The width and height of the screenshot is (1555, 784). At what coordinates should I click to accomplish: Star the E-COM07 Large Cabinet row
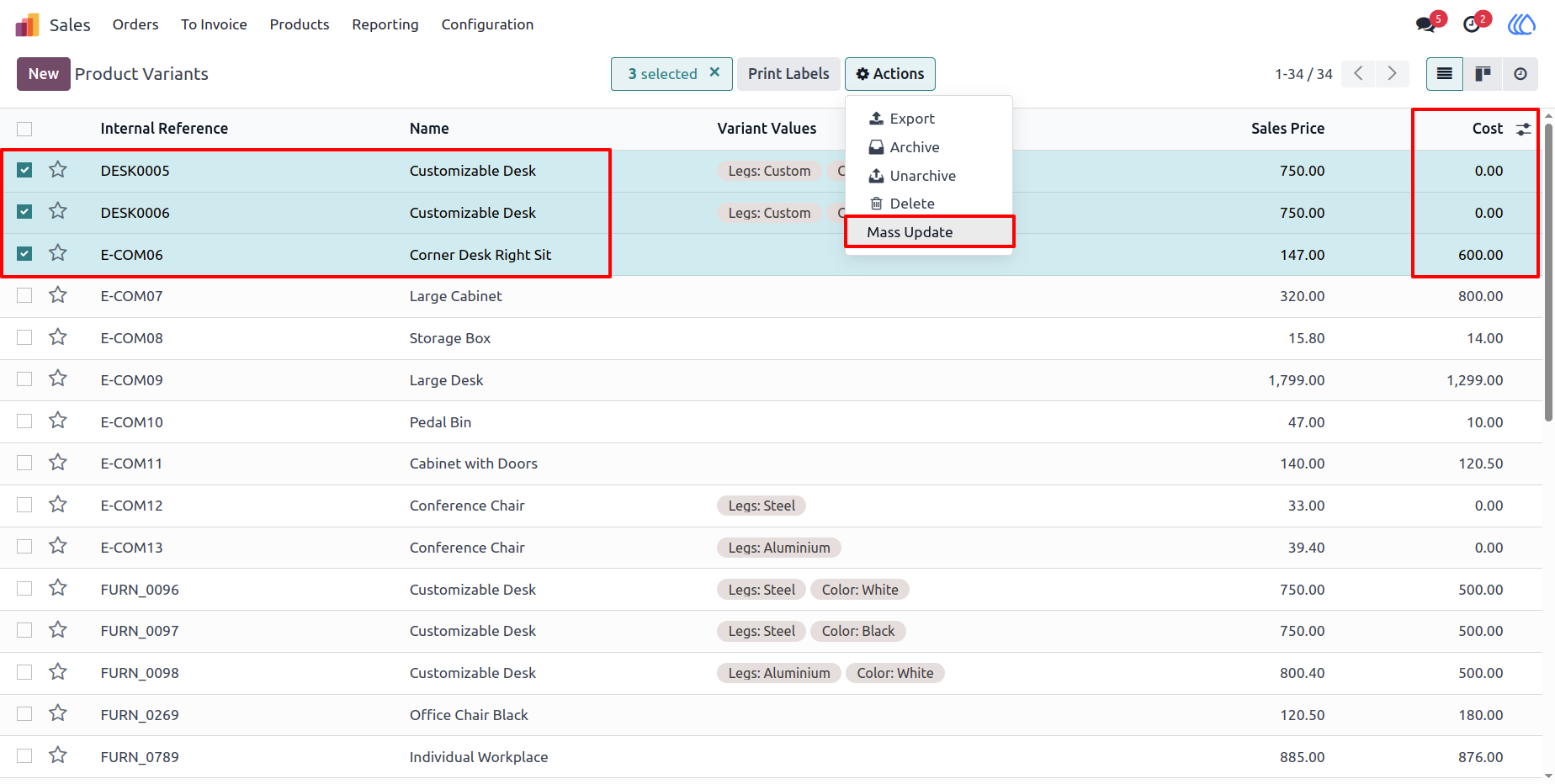(x=58, y=295)
